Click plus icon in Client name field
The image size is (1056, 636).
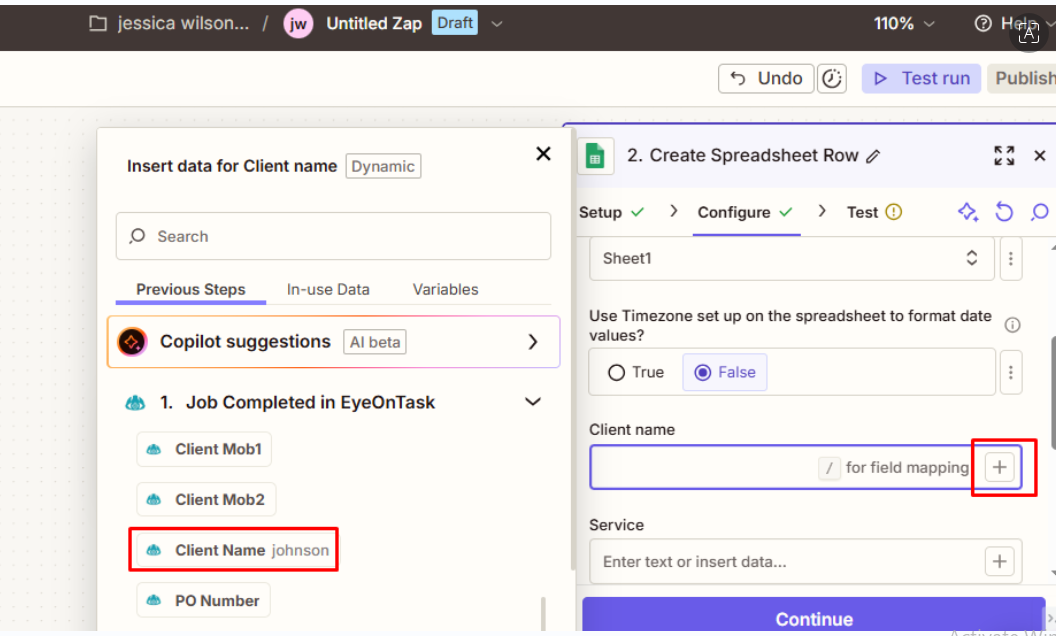click(999, 467)
